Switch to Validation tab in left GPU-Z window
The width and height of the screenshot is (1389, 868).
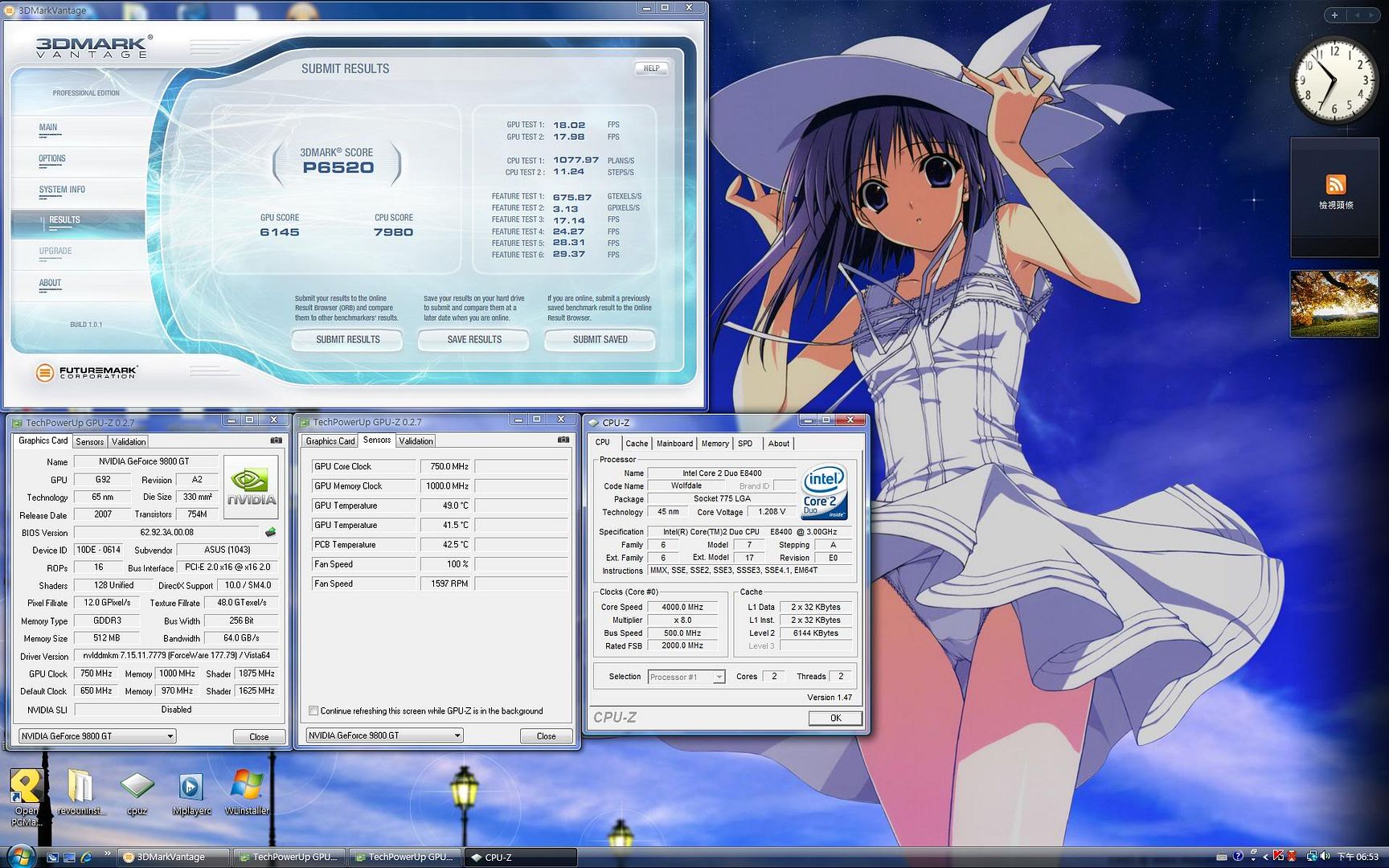(x=129, y=441)
